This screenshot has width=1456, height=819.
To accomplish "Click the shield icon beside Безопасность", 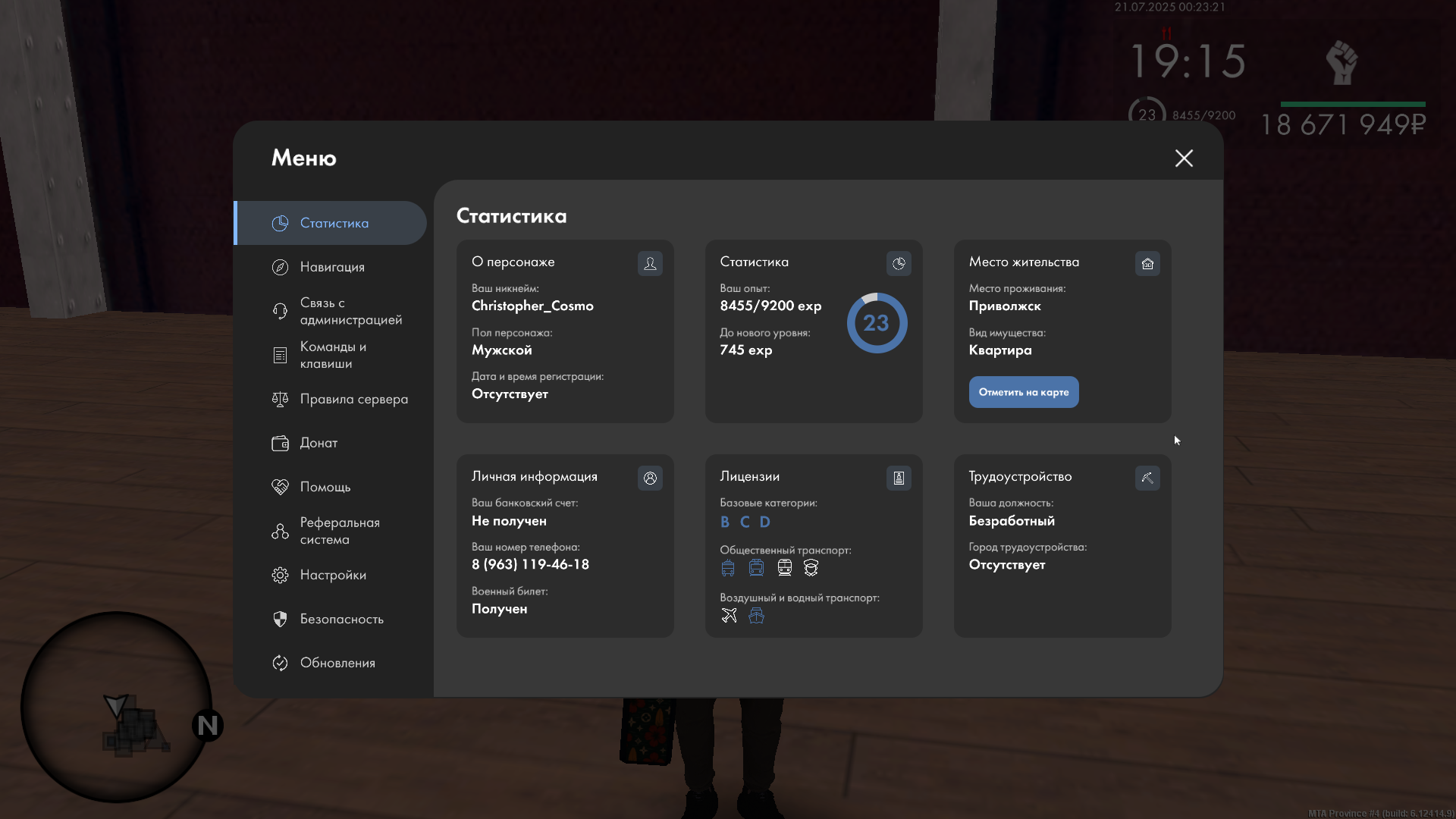I will [280, 619].
